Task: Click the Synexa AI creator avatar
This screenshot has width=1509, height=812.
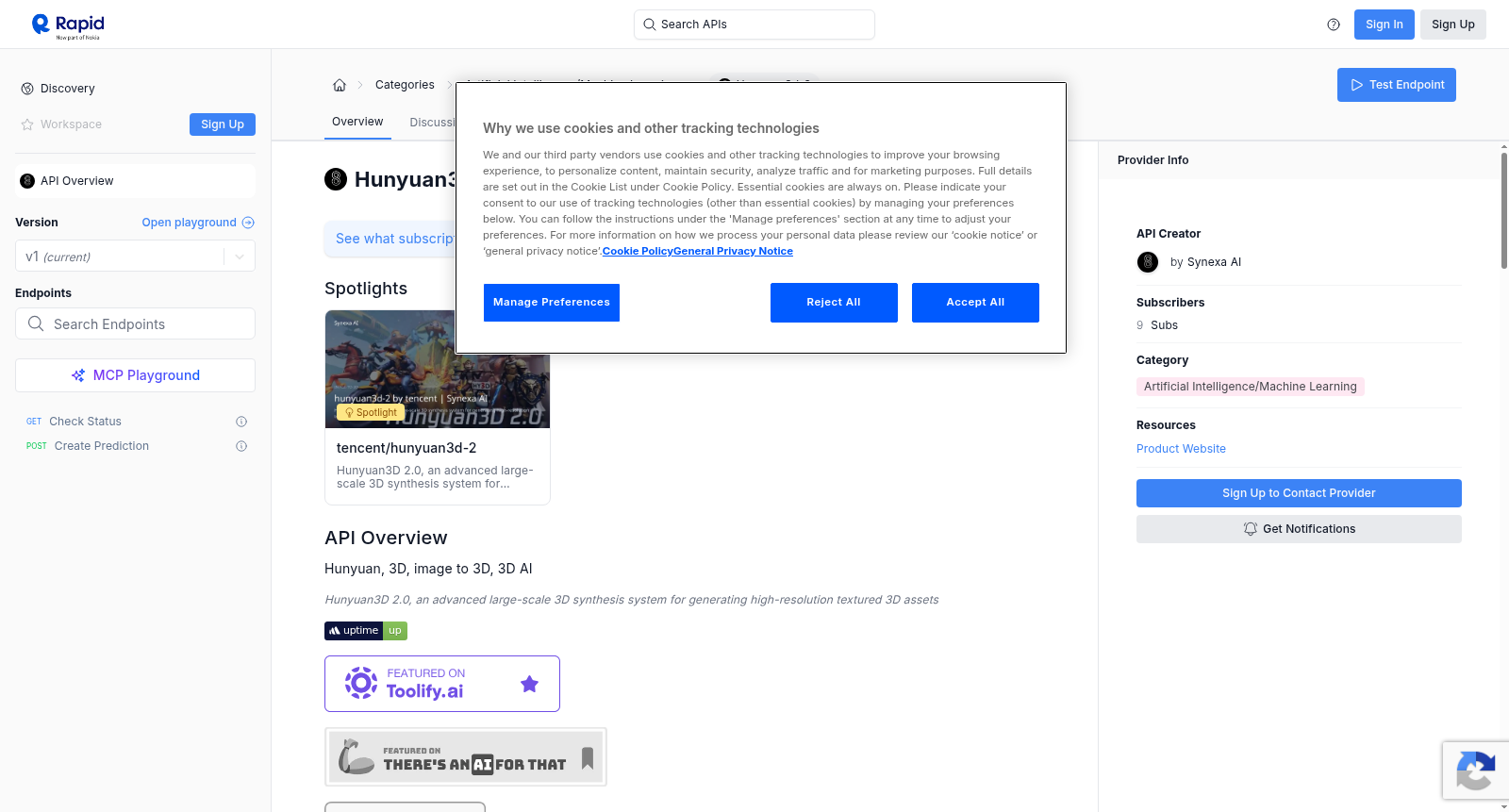Action: (1148, 262)
